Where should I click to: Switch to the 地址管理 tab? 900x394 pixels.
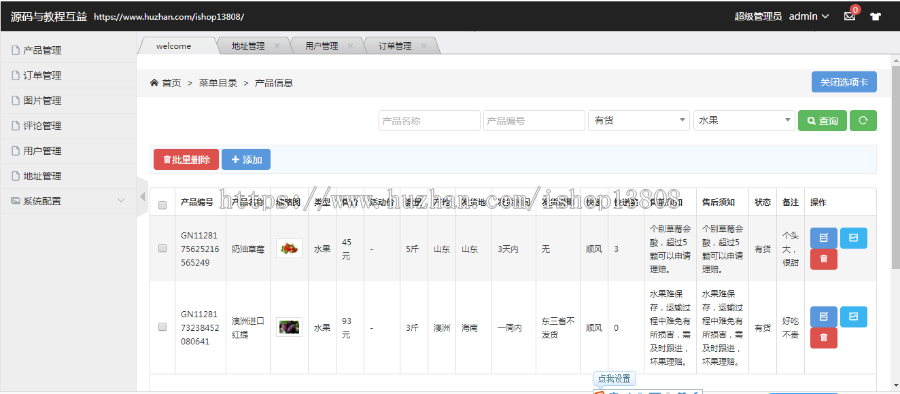tap(248, 46)
